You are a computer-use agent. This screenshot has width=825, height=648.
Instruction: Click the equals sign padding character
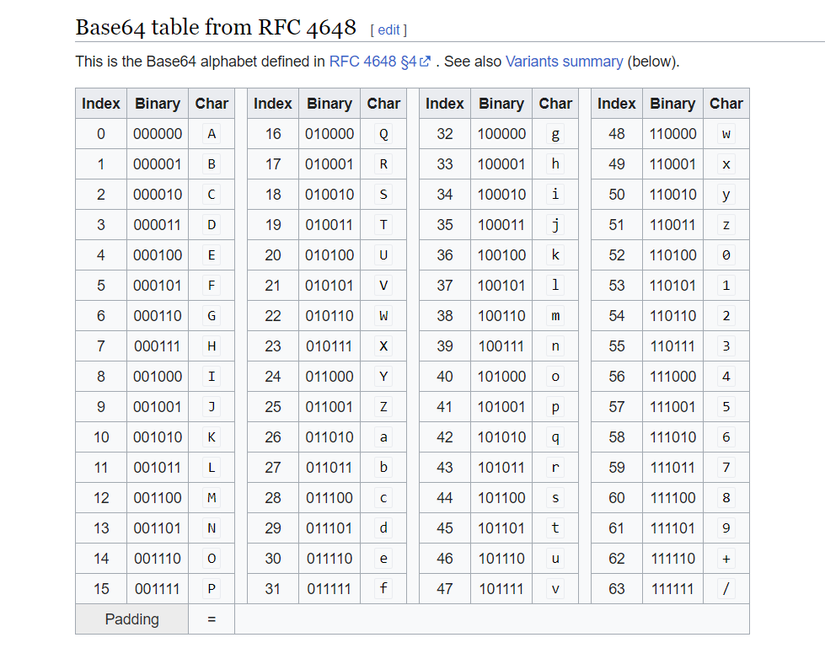(x=212, y=619)
